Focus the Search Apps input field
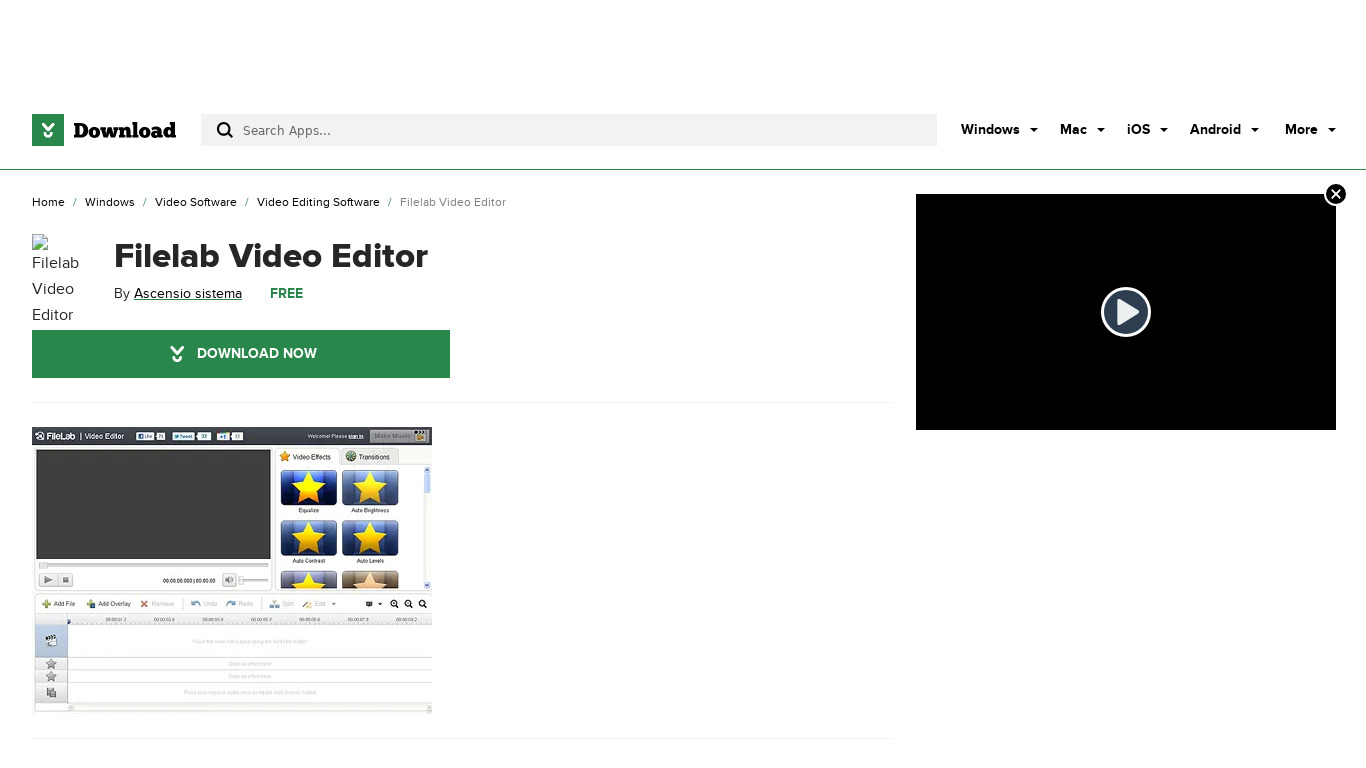This screenshot has width=1366, height=768. point(569,130)
